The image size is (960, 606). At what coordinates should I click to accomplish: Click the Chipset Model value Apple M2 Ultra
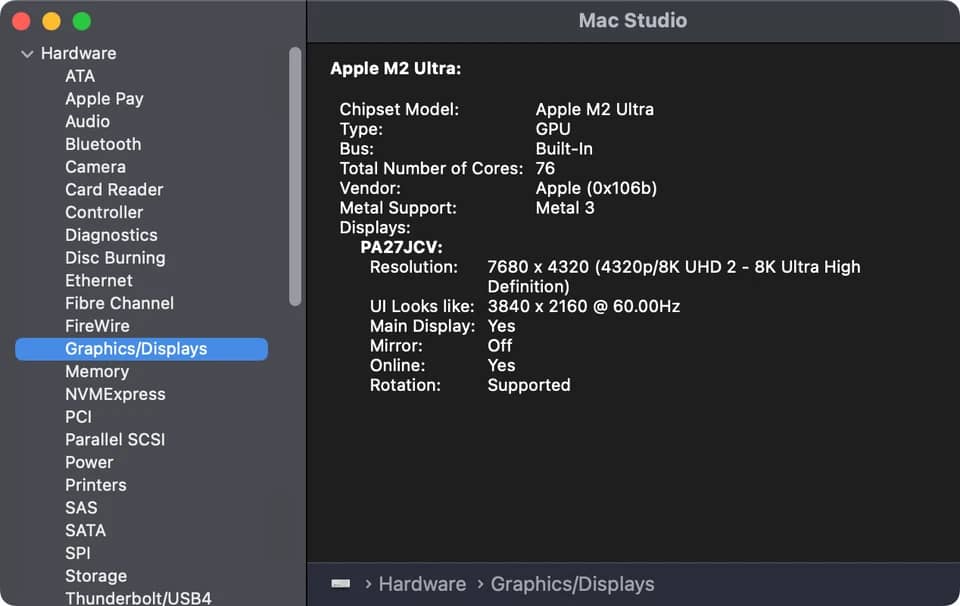(594, 110)
